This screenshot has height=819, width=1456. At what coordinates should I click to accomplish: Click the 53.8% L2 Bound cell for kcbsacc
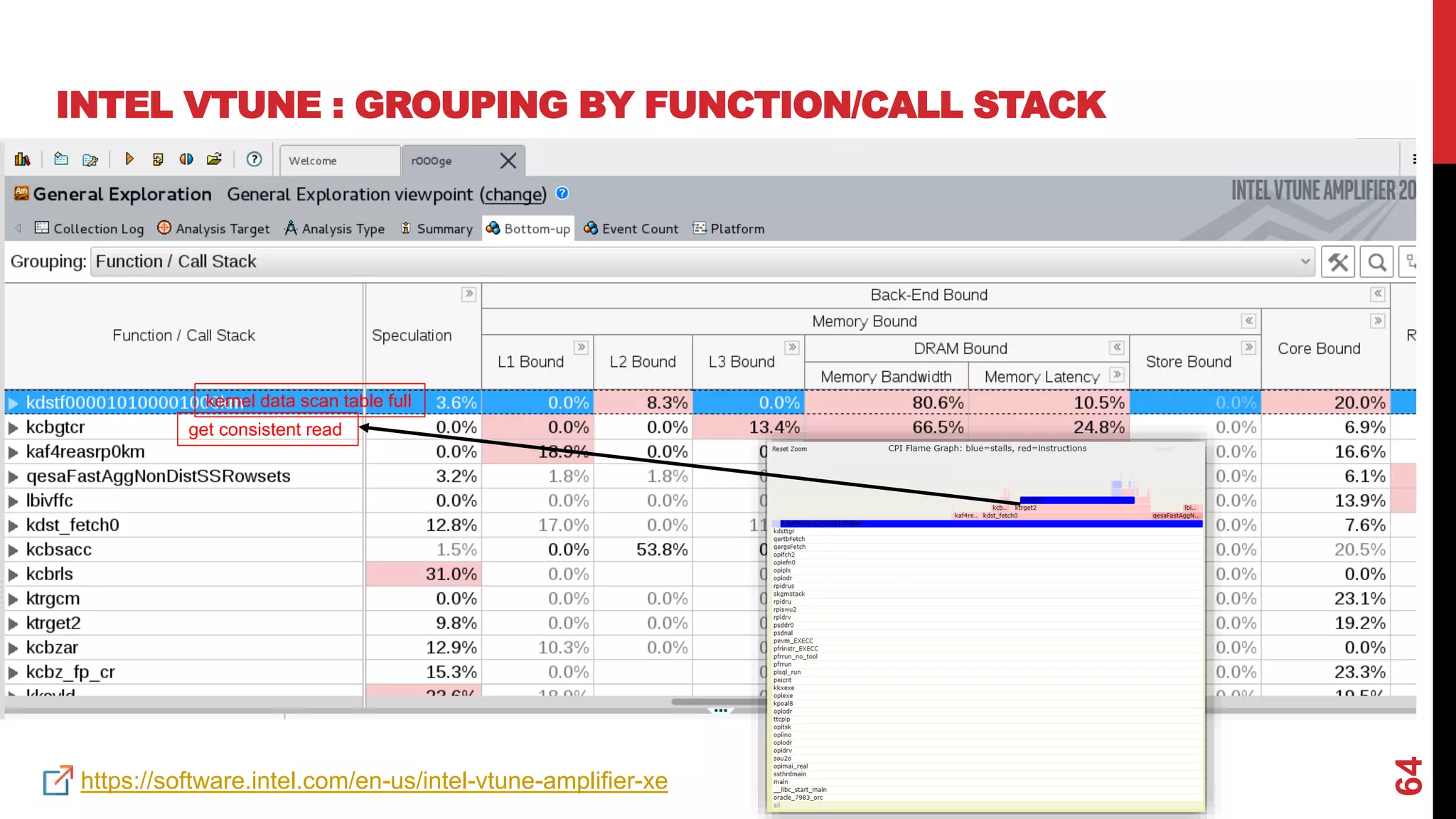[643, 550]
